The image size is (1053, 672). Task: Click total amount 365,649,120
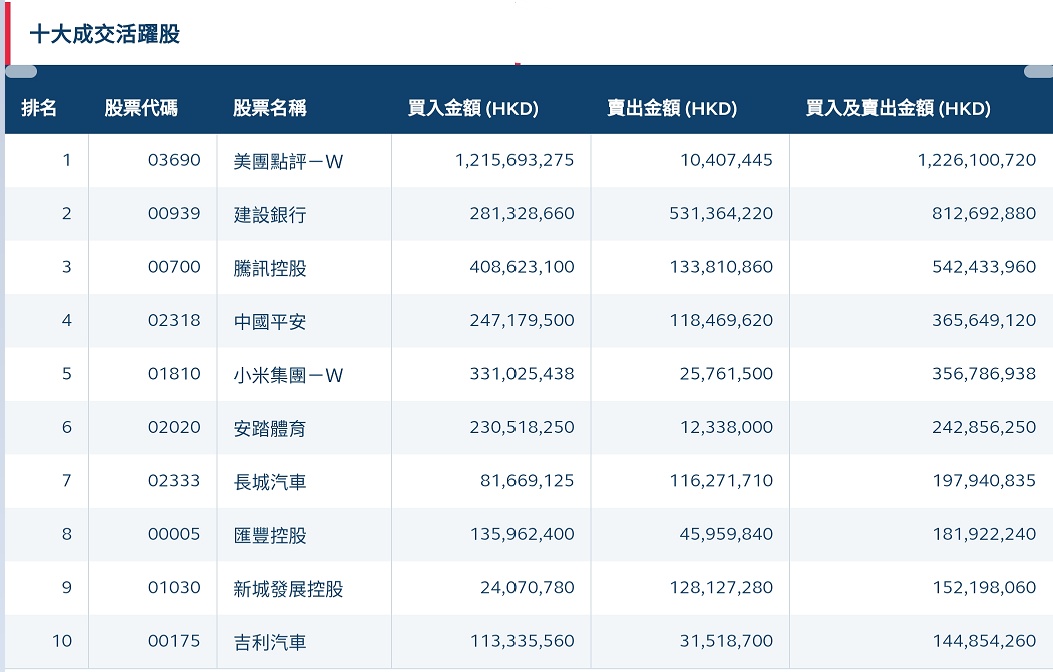coord(984,320)
